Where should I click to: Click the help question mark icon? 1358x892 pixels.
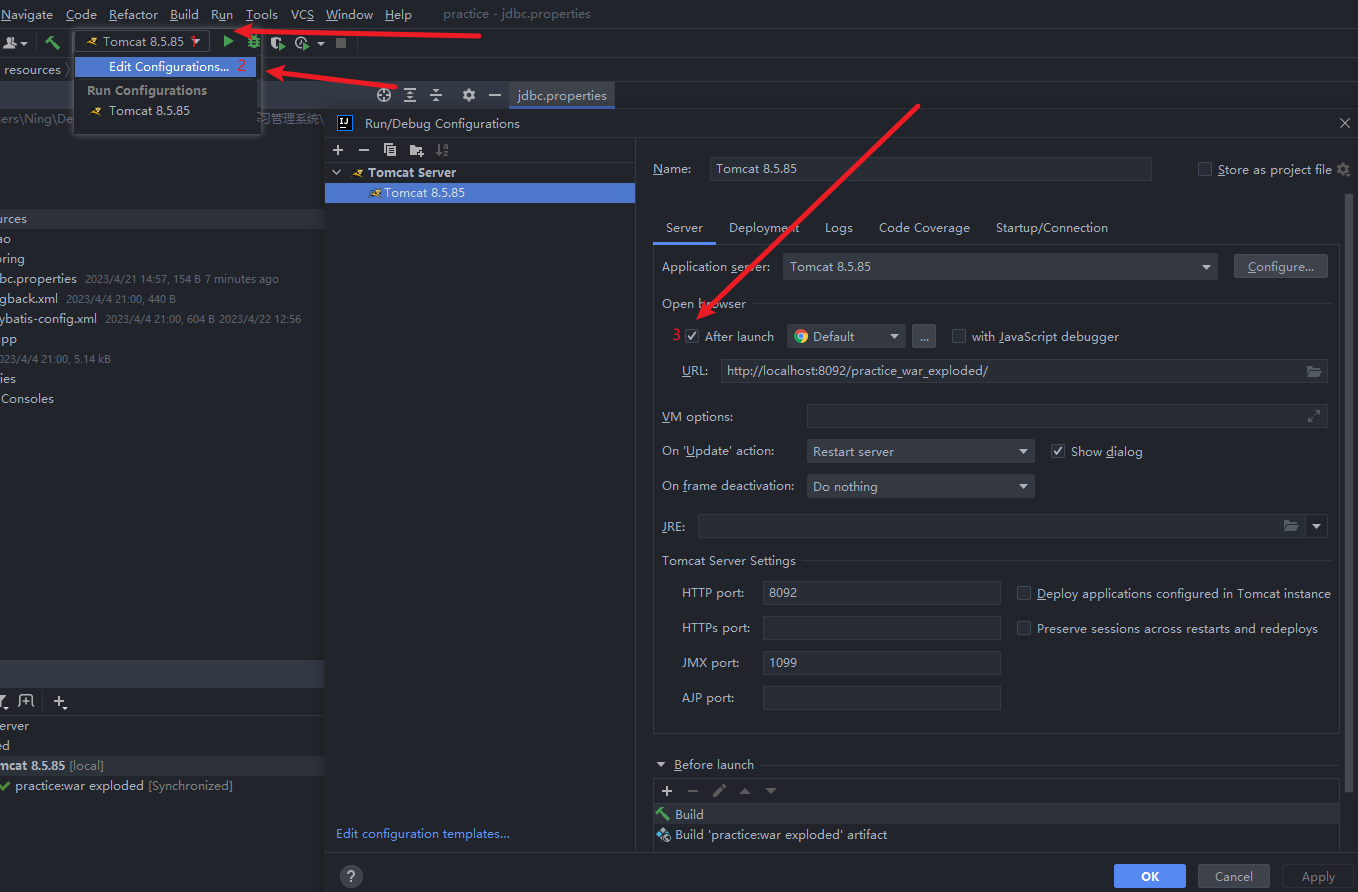click(351, 876)
